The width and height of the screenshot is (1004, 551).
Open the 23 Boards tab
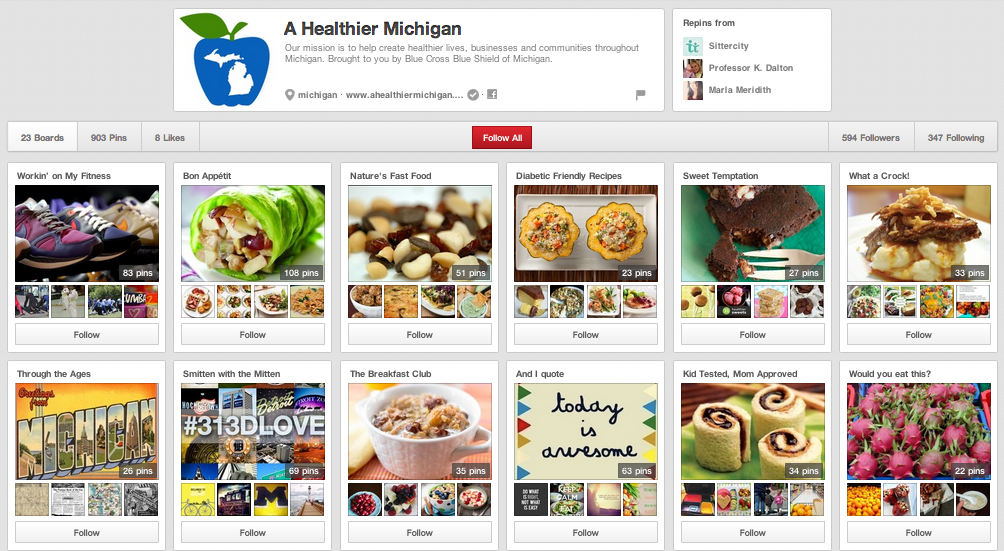click(x=42, y=138)
